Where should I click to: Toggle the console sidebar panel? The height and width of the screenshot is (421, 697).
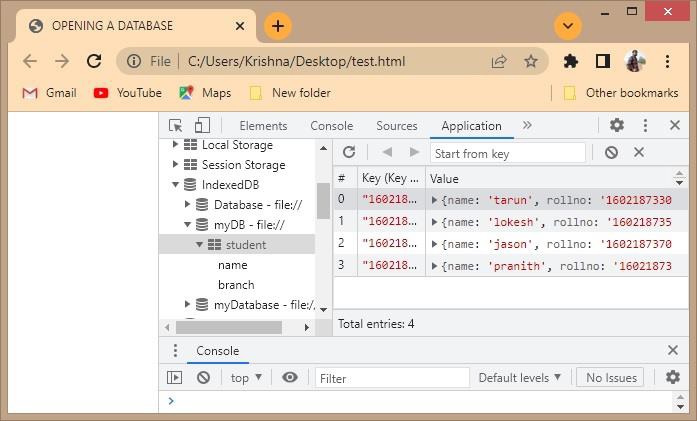(175, 377)
